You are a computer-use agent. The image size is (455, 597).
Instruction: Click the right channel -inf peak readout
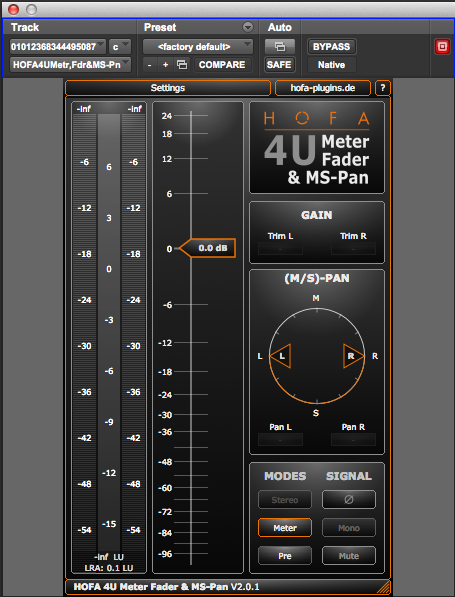tap(134, 109)
